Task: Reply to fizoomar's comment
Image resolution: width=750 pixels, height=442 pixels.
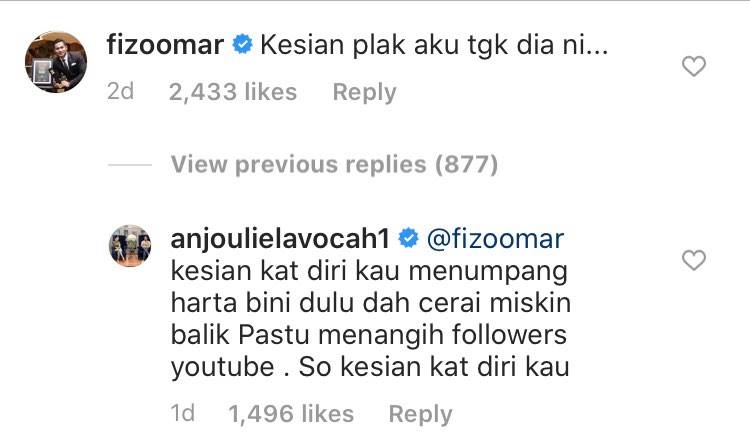Action: point(364,92)
